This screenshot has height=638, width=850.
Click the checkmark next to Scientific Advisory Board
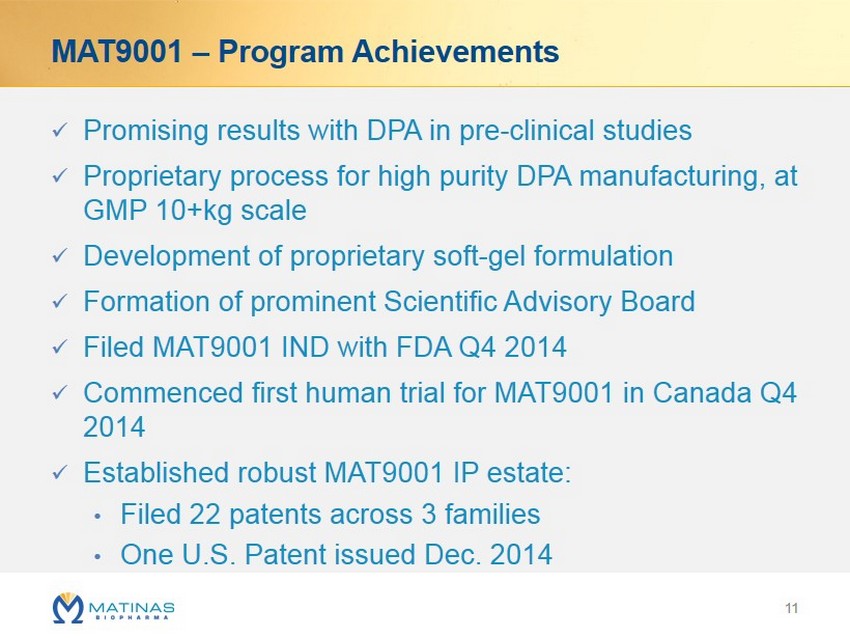pyautogui.click(x=60, y=302)
